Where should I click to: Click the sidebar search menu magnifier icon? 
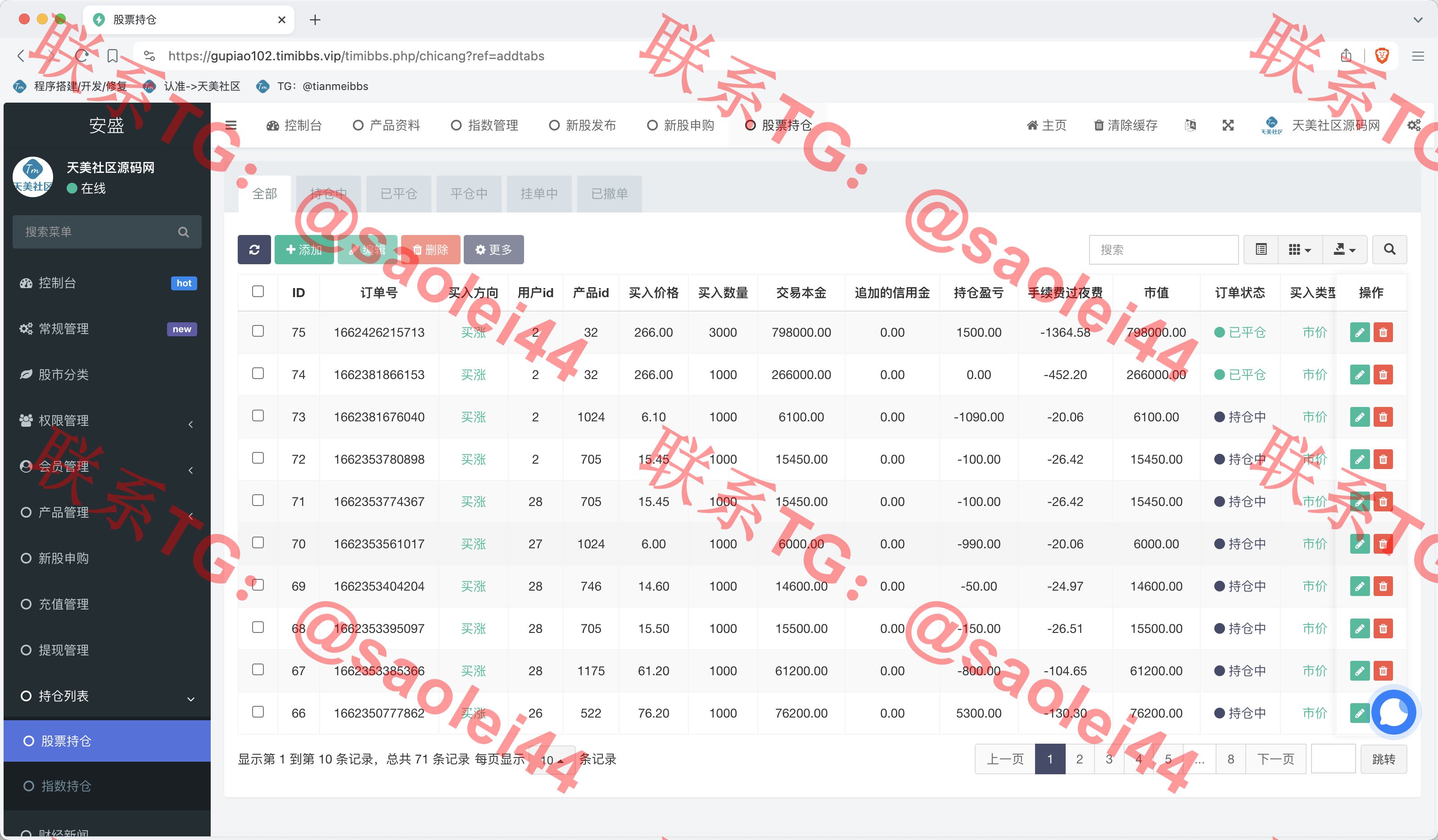pyautogui.click(x=183, y=232)
